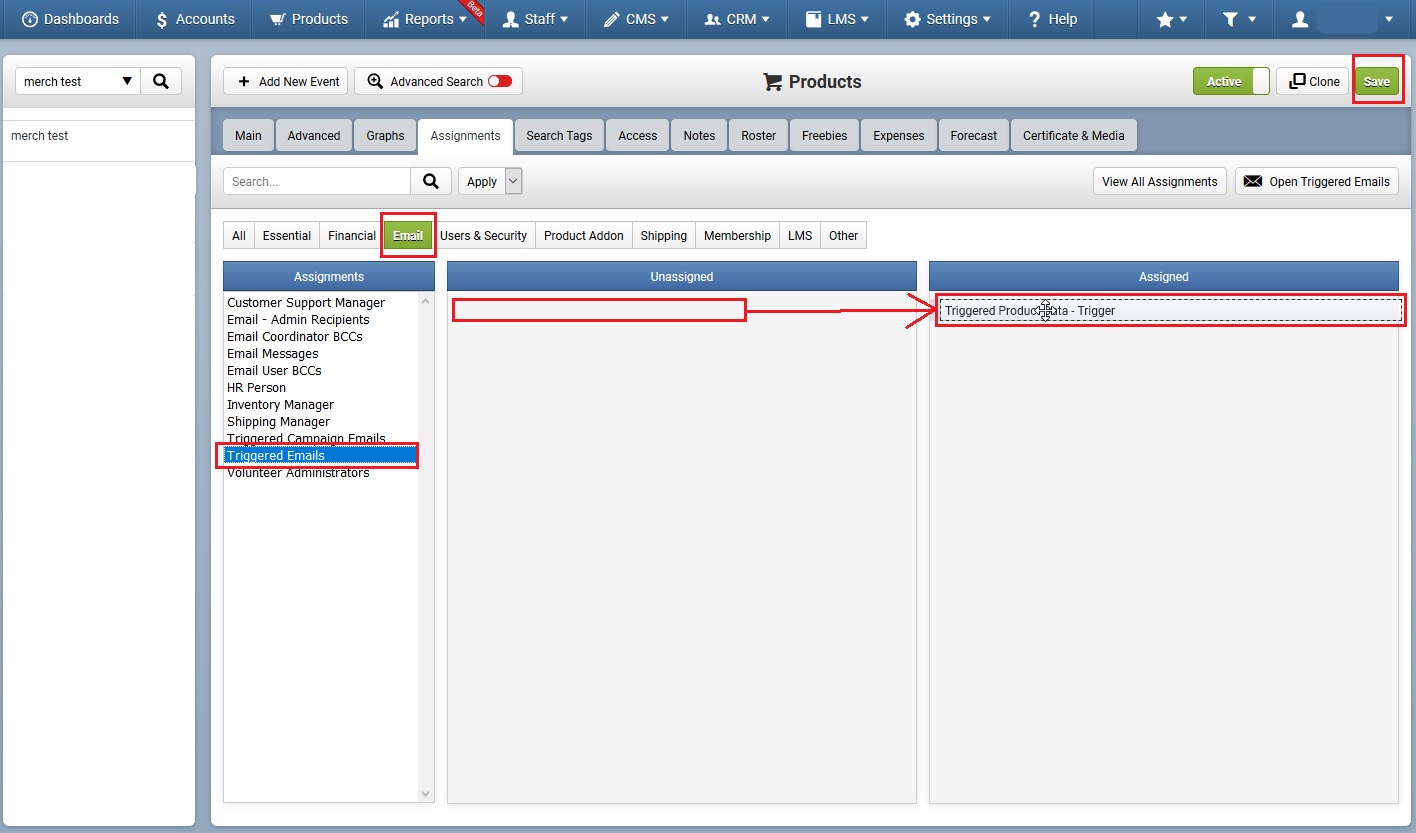The height and width of the screenshot is (833, 1416).
Task: Open the Dashboards menu
Action: click(70, 19)
